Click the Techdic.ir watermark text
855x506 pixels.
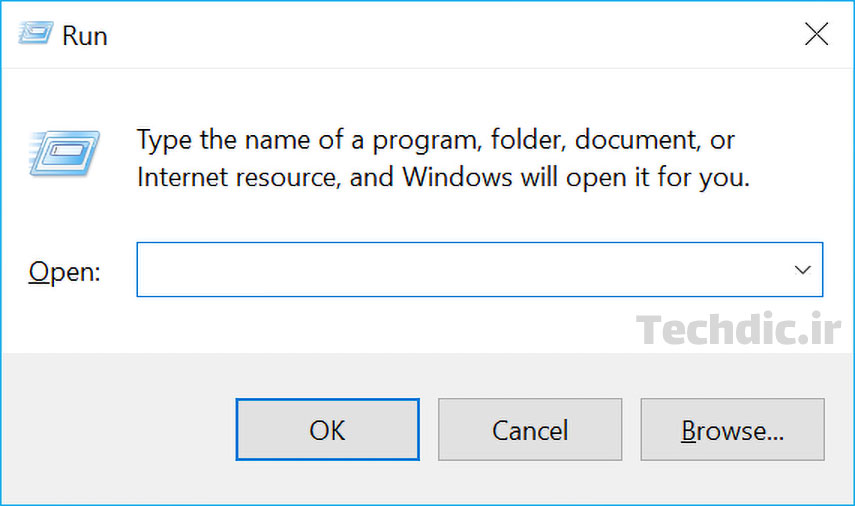coord(739,330)
